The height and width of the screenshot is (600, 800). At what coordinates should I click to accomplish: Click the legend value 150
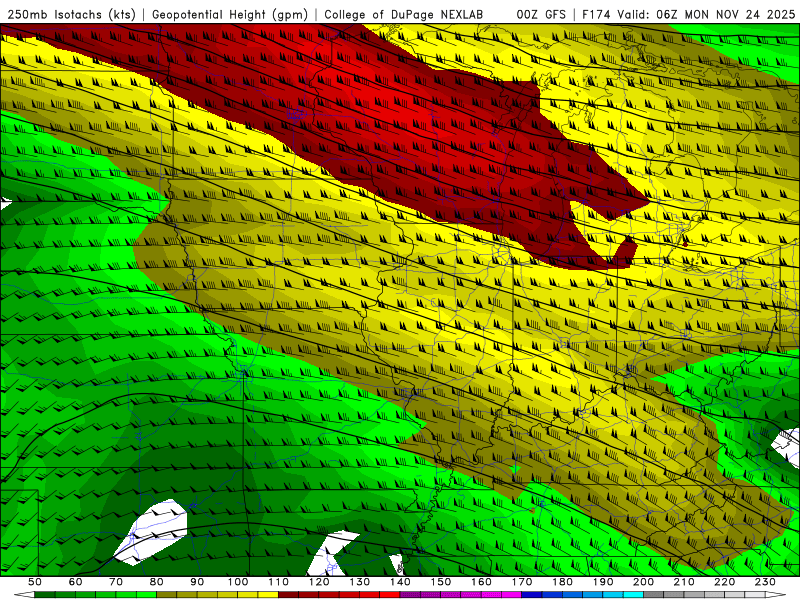(441, 582)
